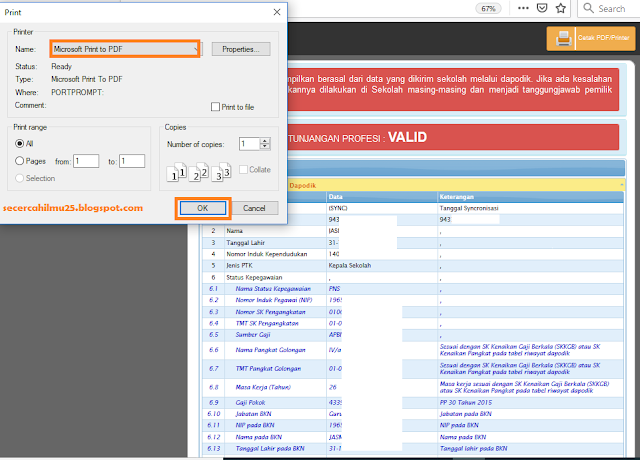
Task: Click the 'Nama Pangkat Golongan' row label
Action: click(x=270, y=350)
